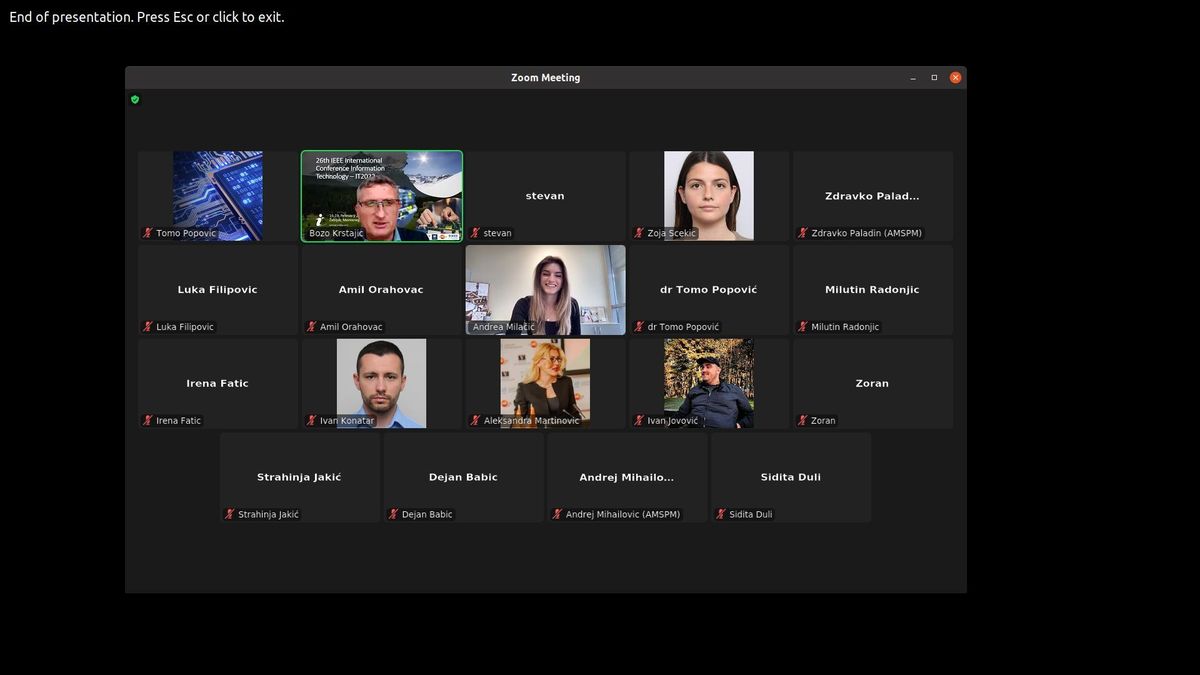
Task: Minimize the Zoom Meeting window
Action: (912, 78)
